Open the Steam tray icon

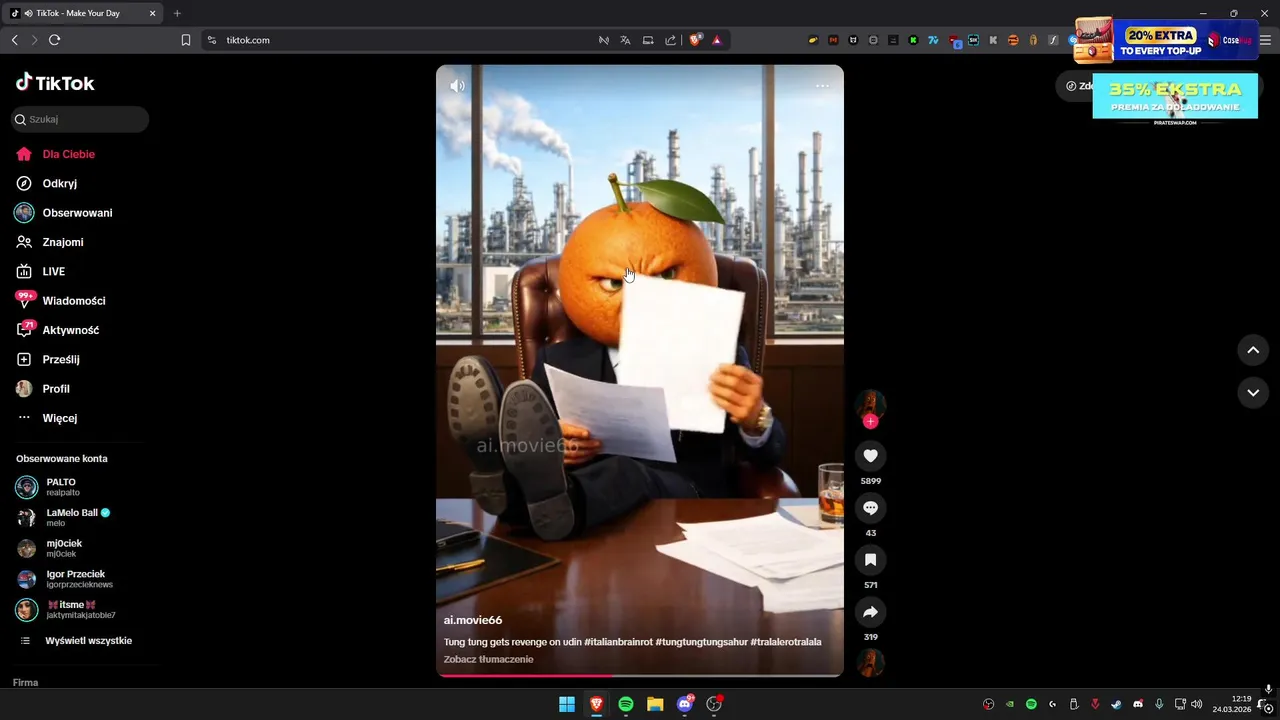coord(1117,704)
